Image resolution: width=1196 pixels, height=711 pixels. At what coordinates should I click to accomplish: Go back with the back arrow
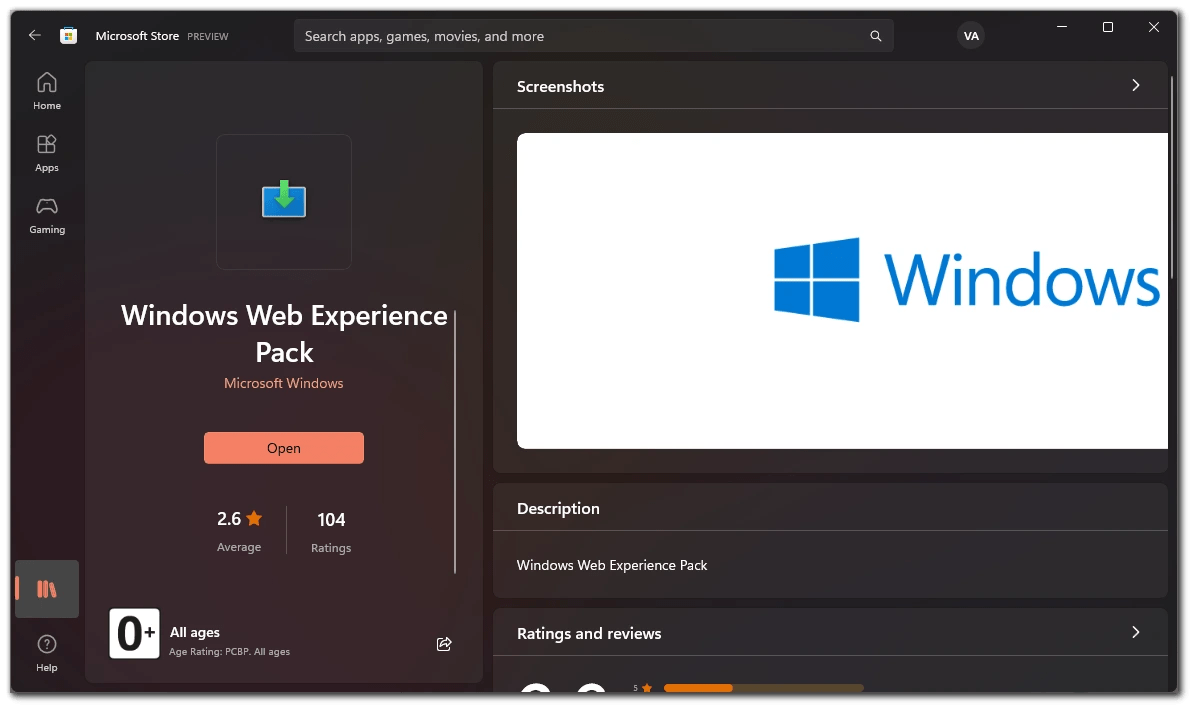[34, 35]
